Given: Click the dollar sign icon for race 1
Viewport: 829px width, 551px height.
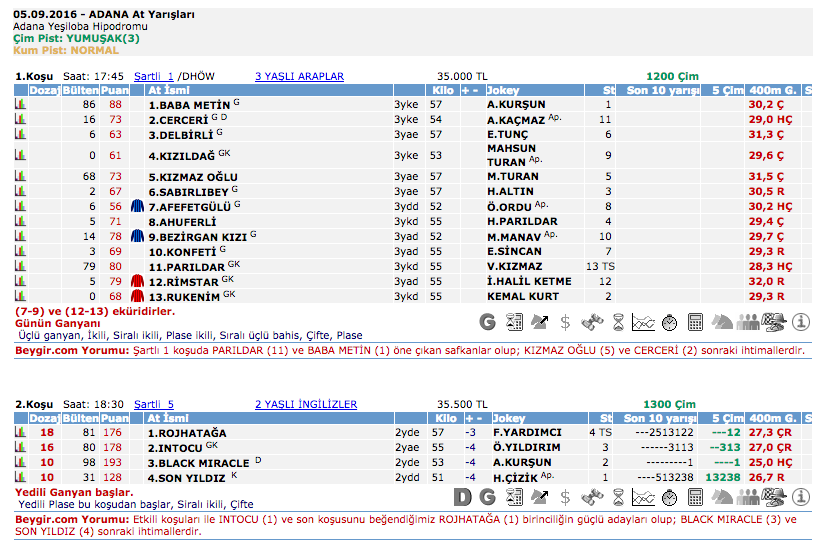Looking at the screenshot, I should pos(565,322).
